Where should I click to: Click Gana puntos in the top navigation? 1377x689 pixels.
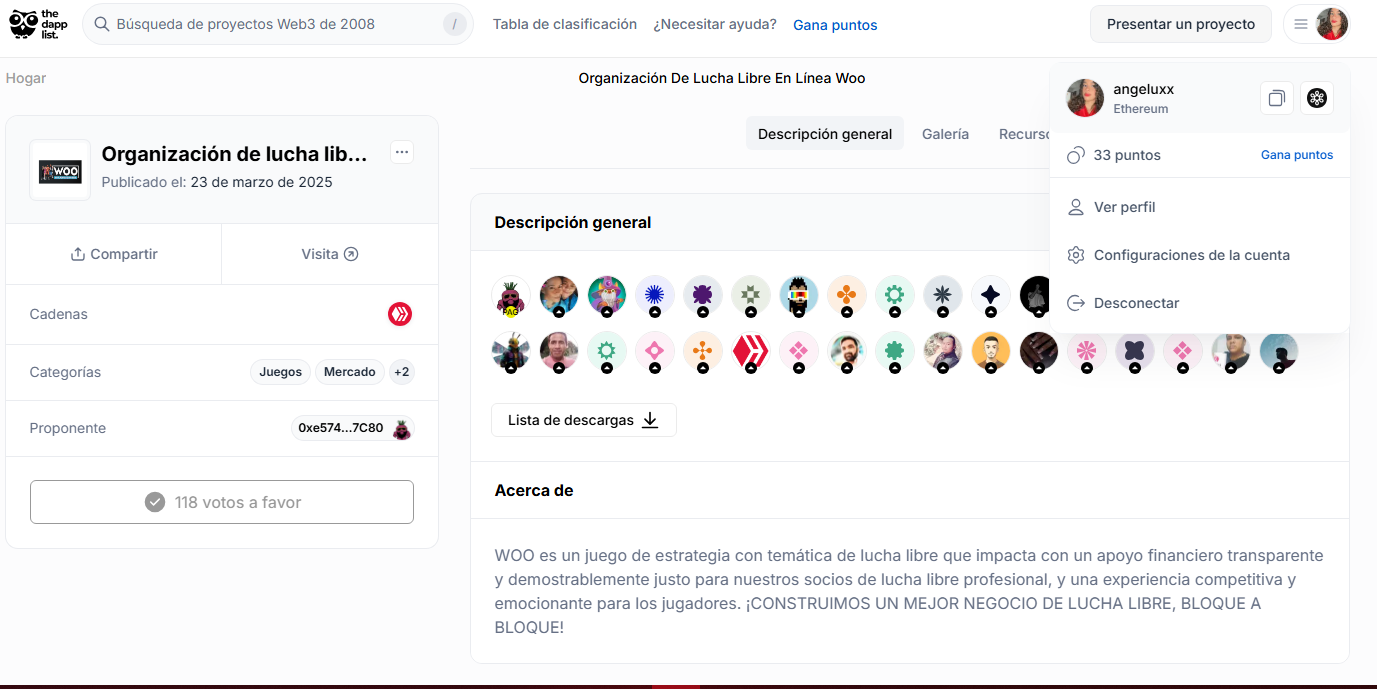coord(835,25)
